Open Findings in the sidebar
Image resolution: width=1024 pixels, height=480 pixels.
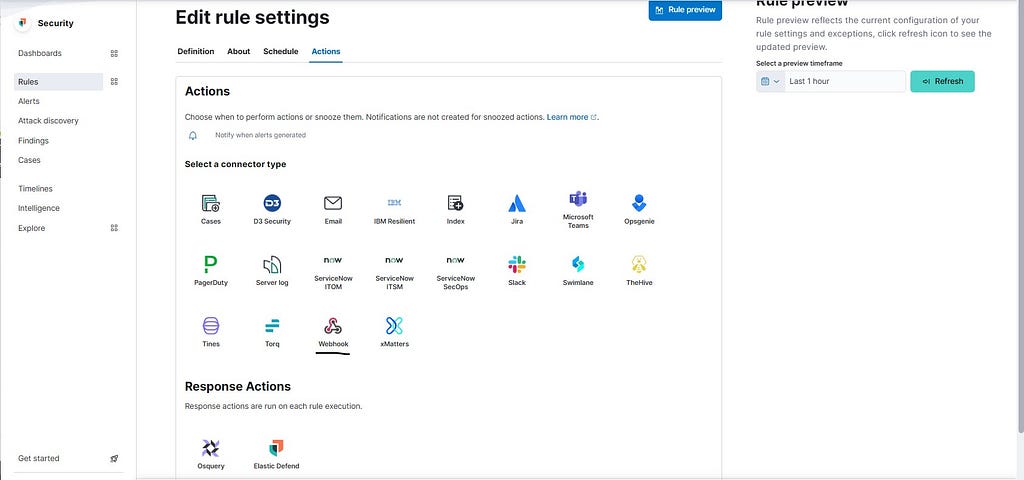point(33,140)
